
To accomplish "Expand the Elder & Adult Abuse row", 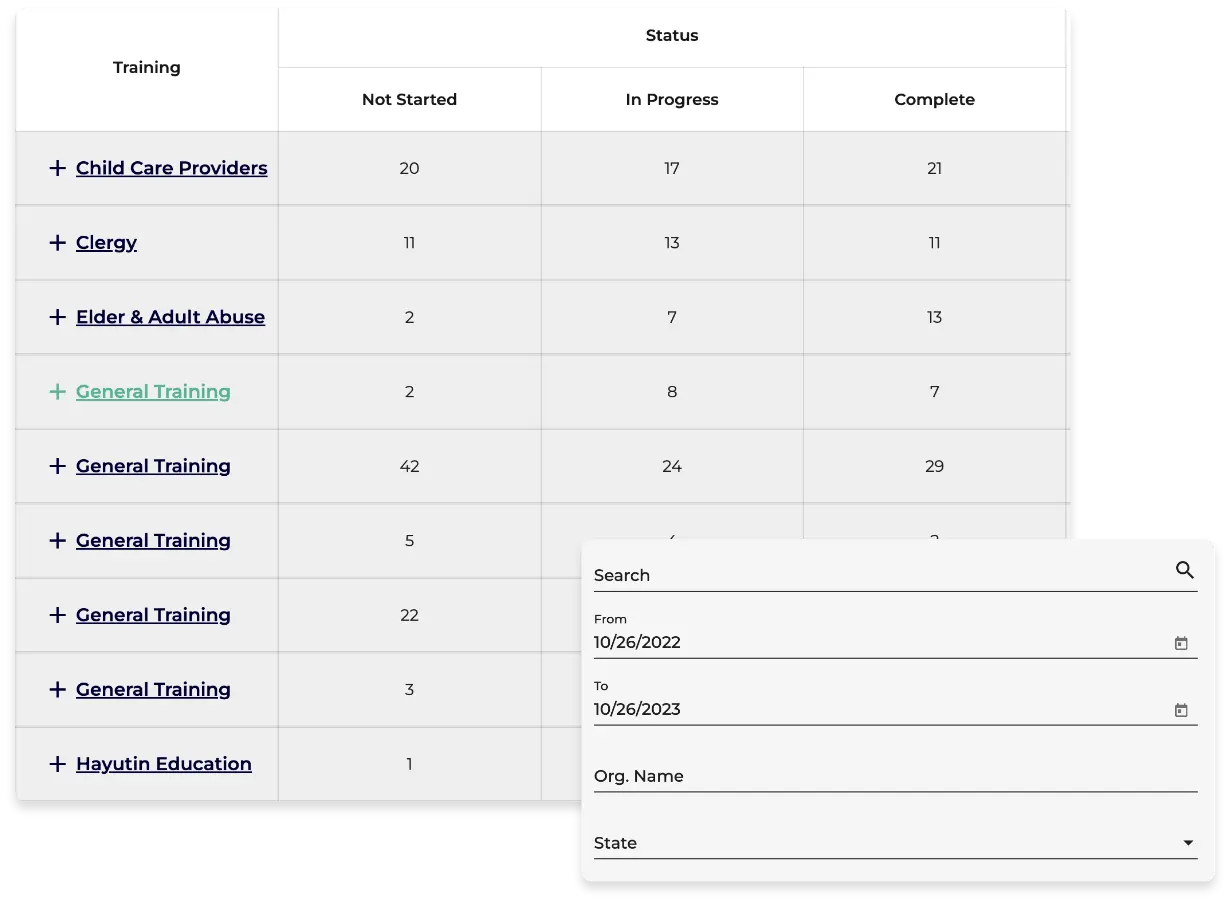I will (58, 317).
